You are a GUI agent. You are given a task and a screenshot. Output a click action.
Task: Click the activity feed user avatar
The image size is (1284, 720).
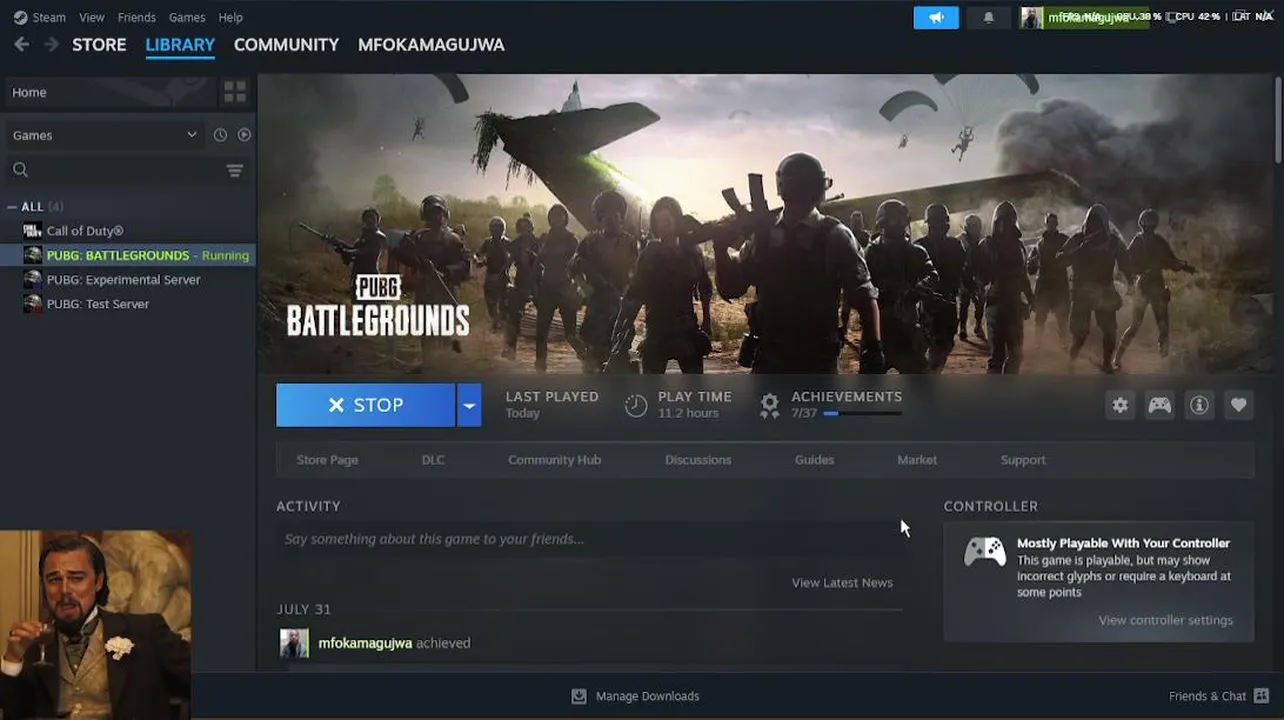point(294,643)
